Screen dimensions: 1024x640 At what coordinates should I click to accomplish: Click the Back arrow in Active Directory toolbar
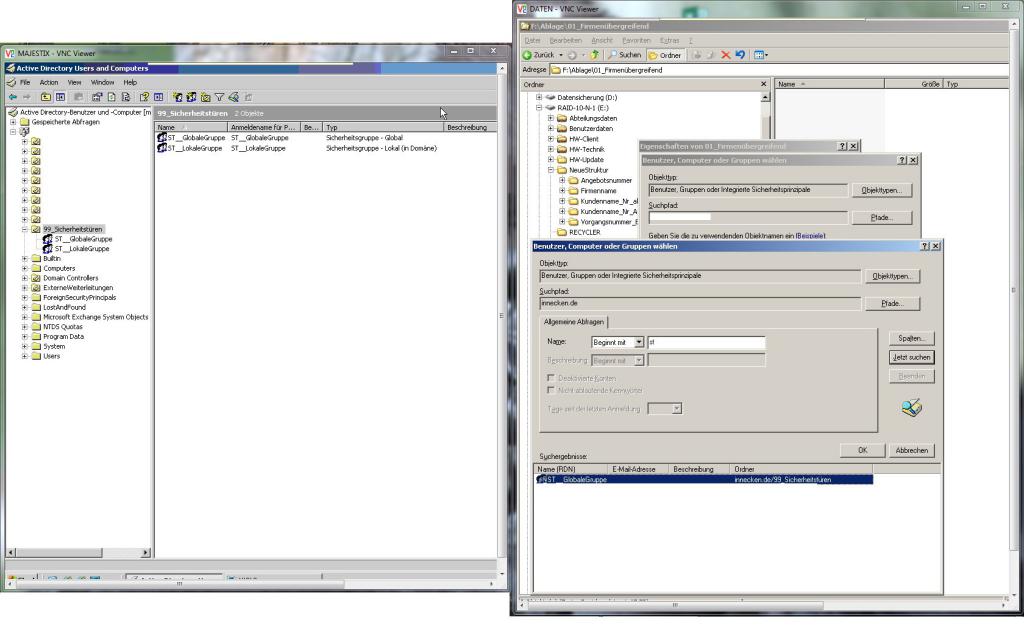(x=12, y=97)
